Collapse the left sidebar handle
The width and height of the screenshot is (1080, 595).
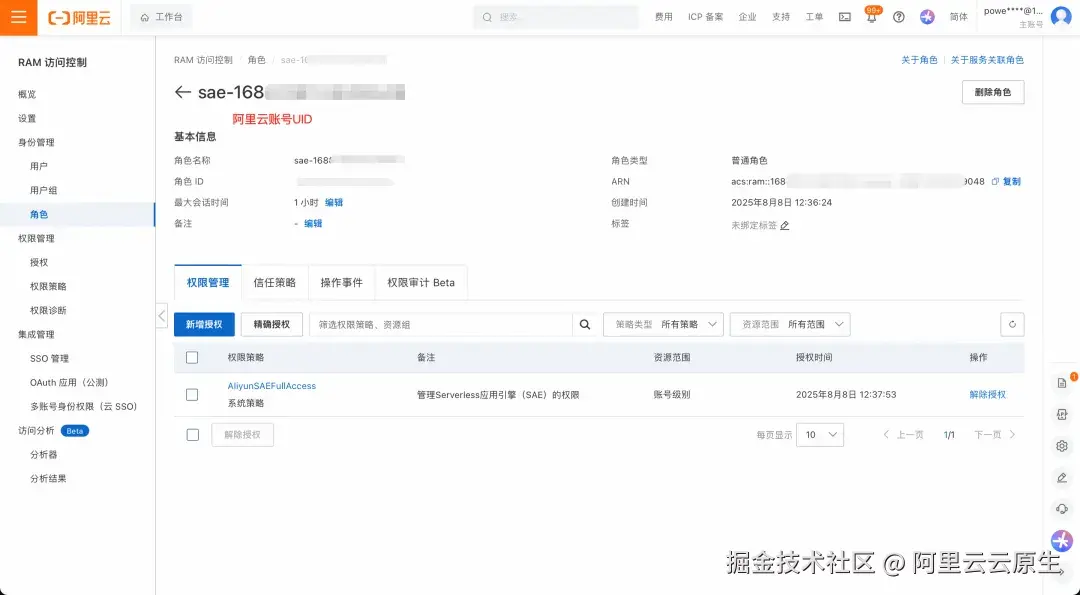[x=162, y=316]
